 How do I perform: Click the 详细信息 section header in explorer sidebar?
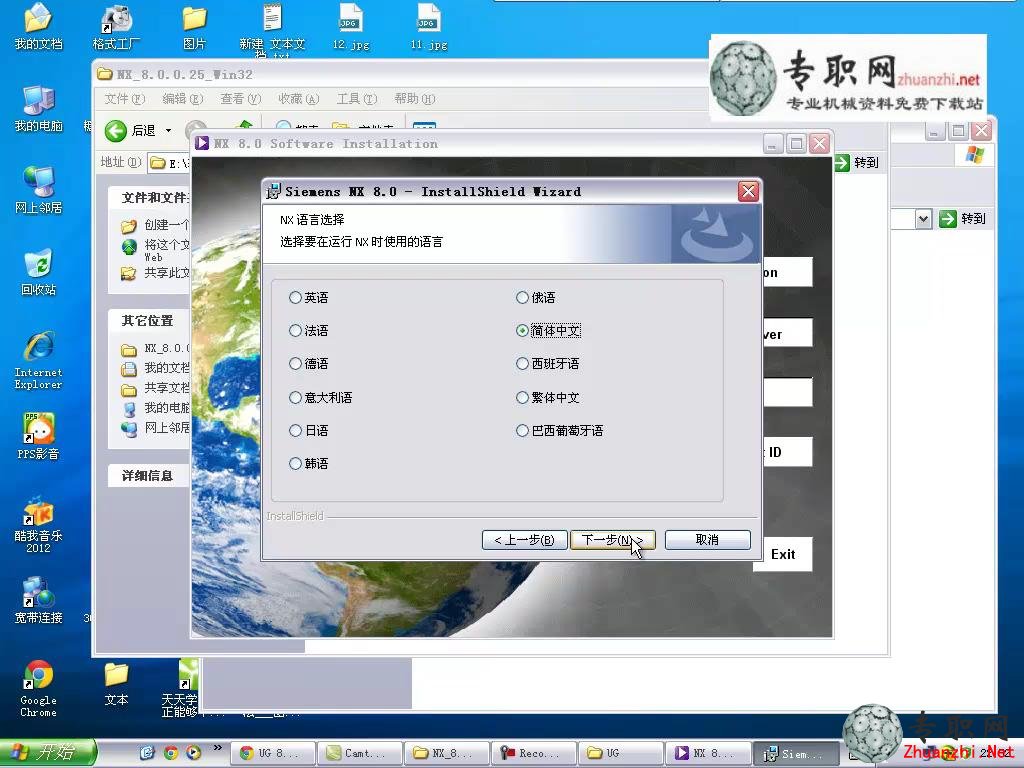148,476
